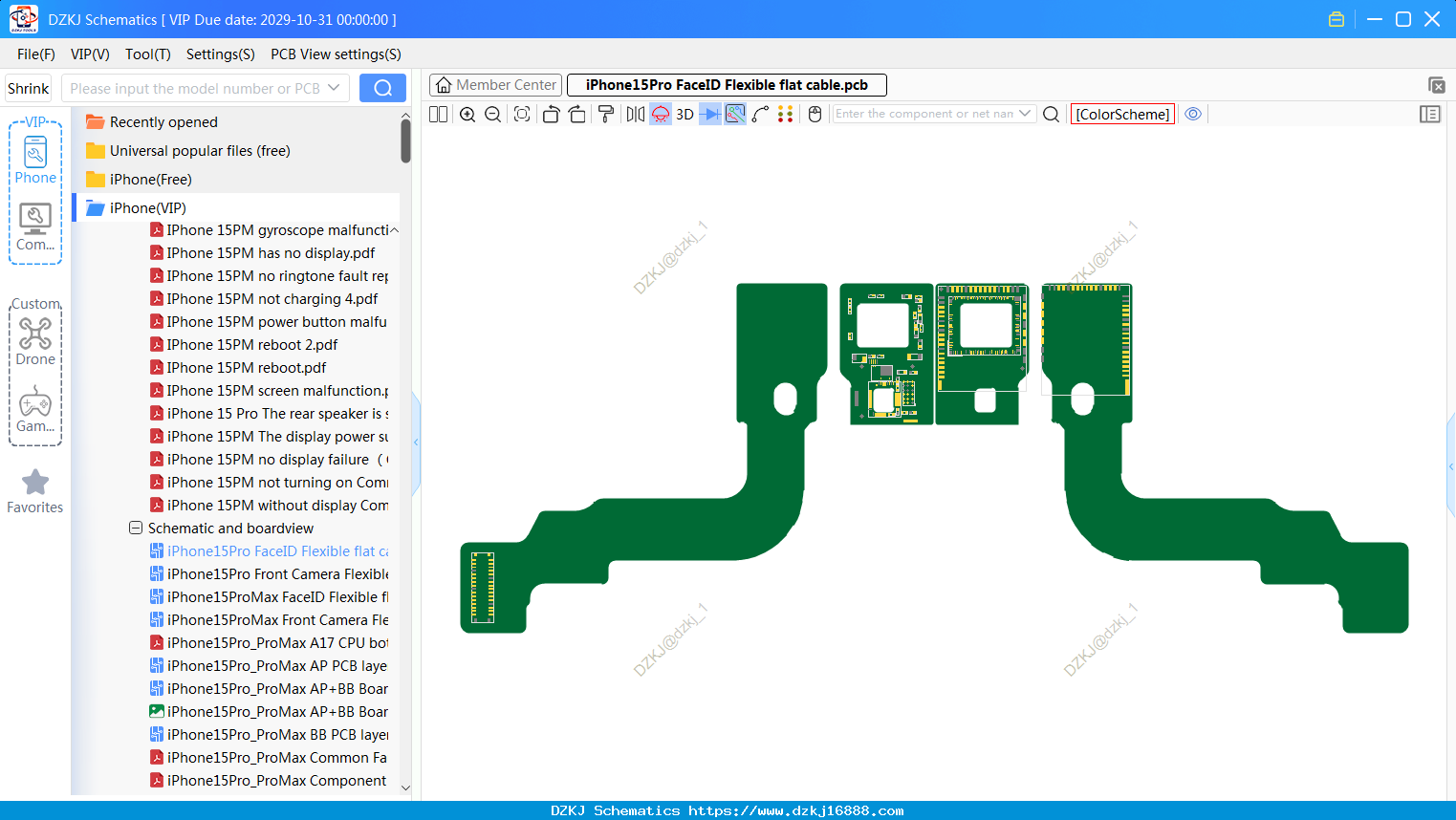Open IPhone 15PM has no display.pdf
The image size is (1456, 820).
click(271, 253)
